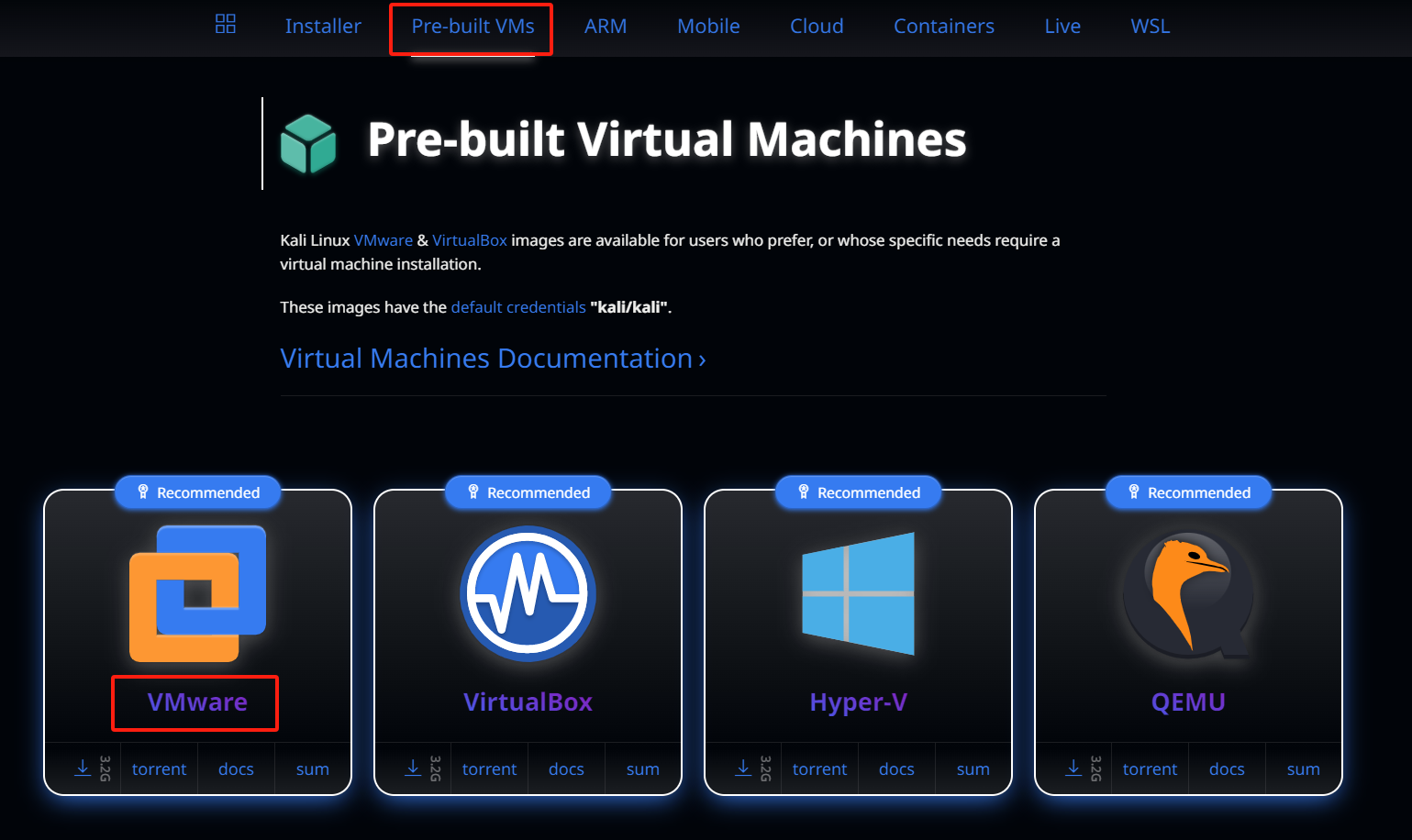Screen dimensions: 1412x840
Task: Click the Recommended badge on QEMU card
Action: 1188,492
